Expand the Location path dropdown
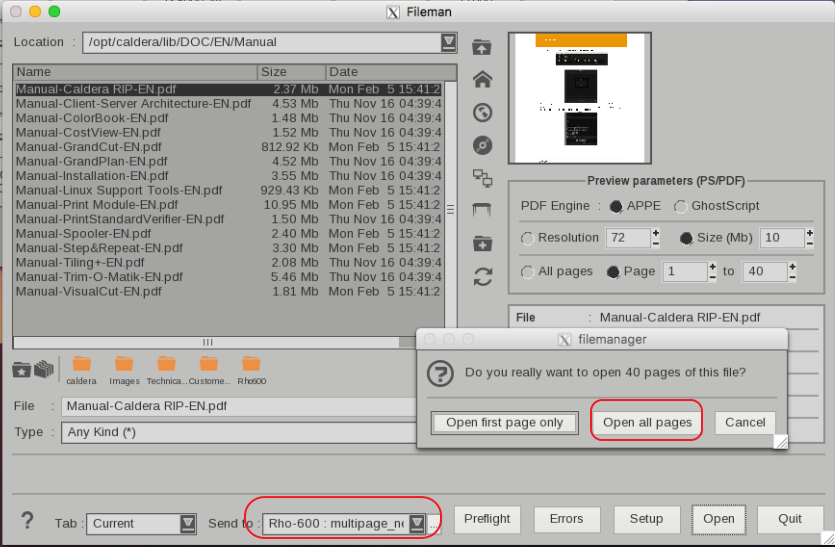The width and height of the screenshot is (835, 547). pyautogui.click(x=449, y=42)
